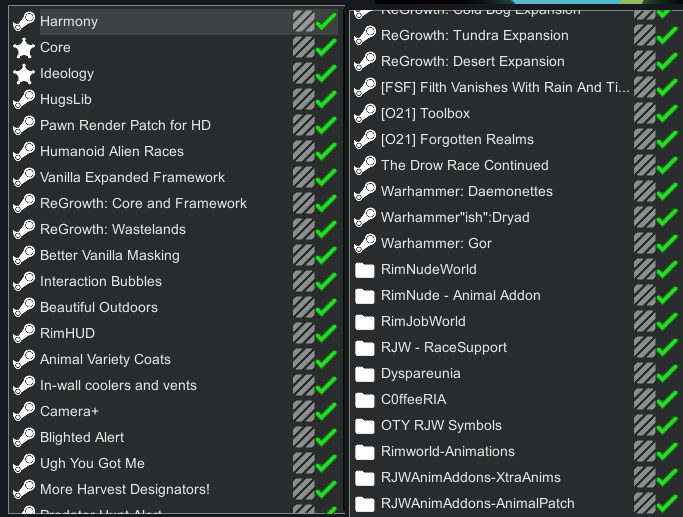The width and height of the screenshot is (683, 517).
Task: Click Steam icon beside RimHUD
Action: [x=24, y=333]
